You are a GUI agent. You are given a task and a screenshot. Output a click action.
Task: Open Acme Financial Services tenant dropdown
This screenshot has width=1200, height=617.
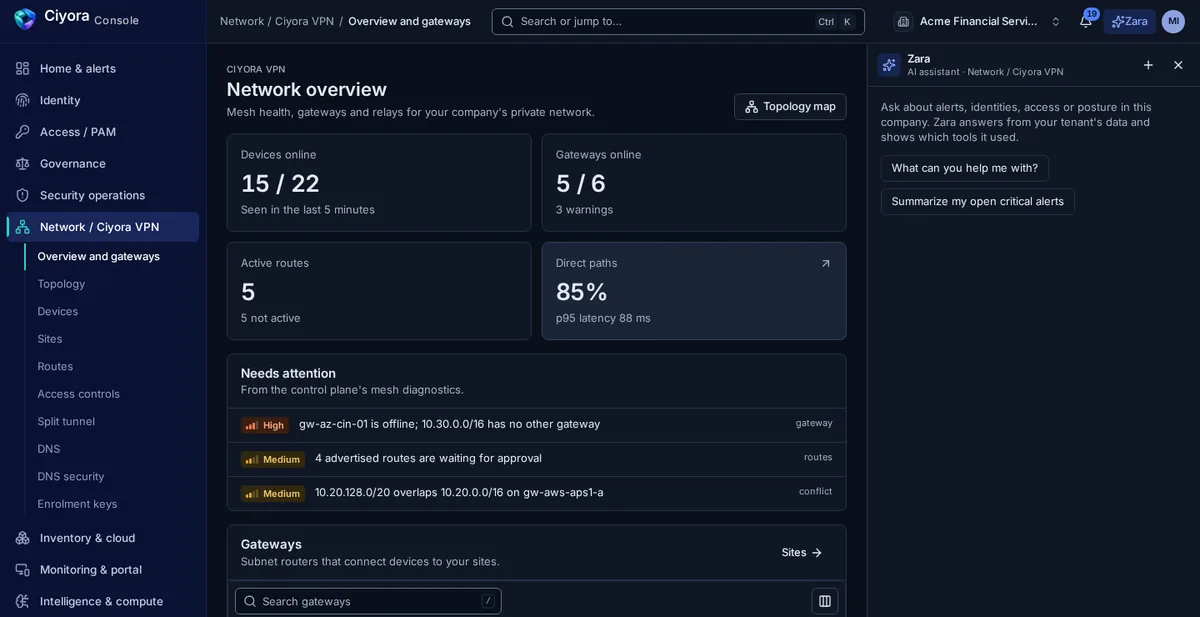pos(979,21)
